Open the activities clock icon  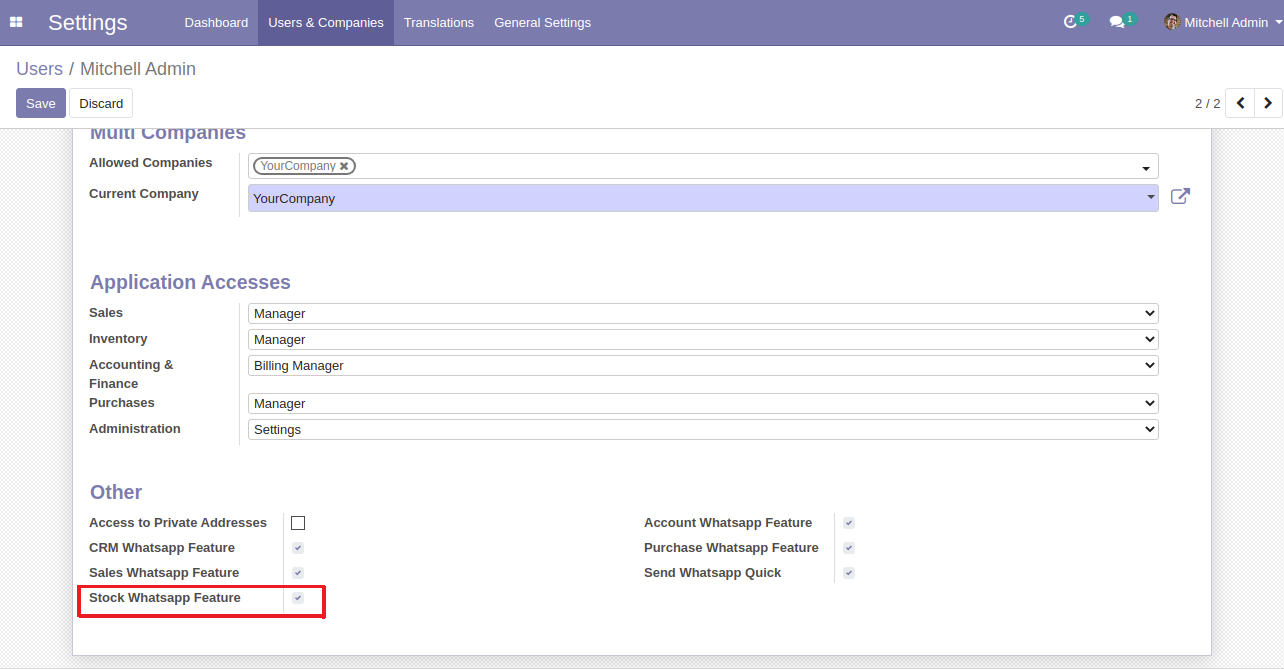(1070, 22)
